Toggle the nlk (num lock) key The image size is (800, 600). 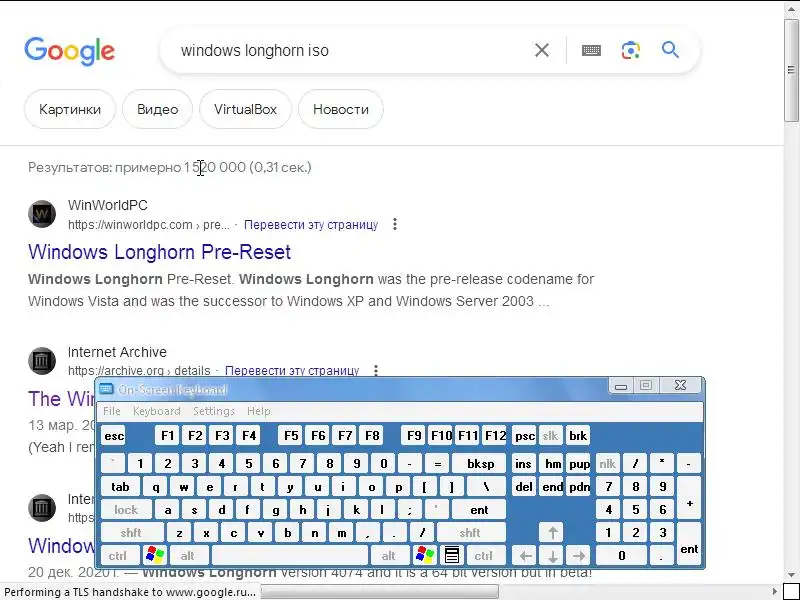coord(607,463)
